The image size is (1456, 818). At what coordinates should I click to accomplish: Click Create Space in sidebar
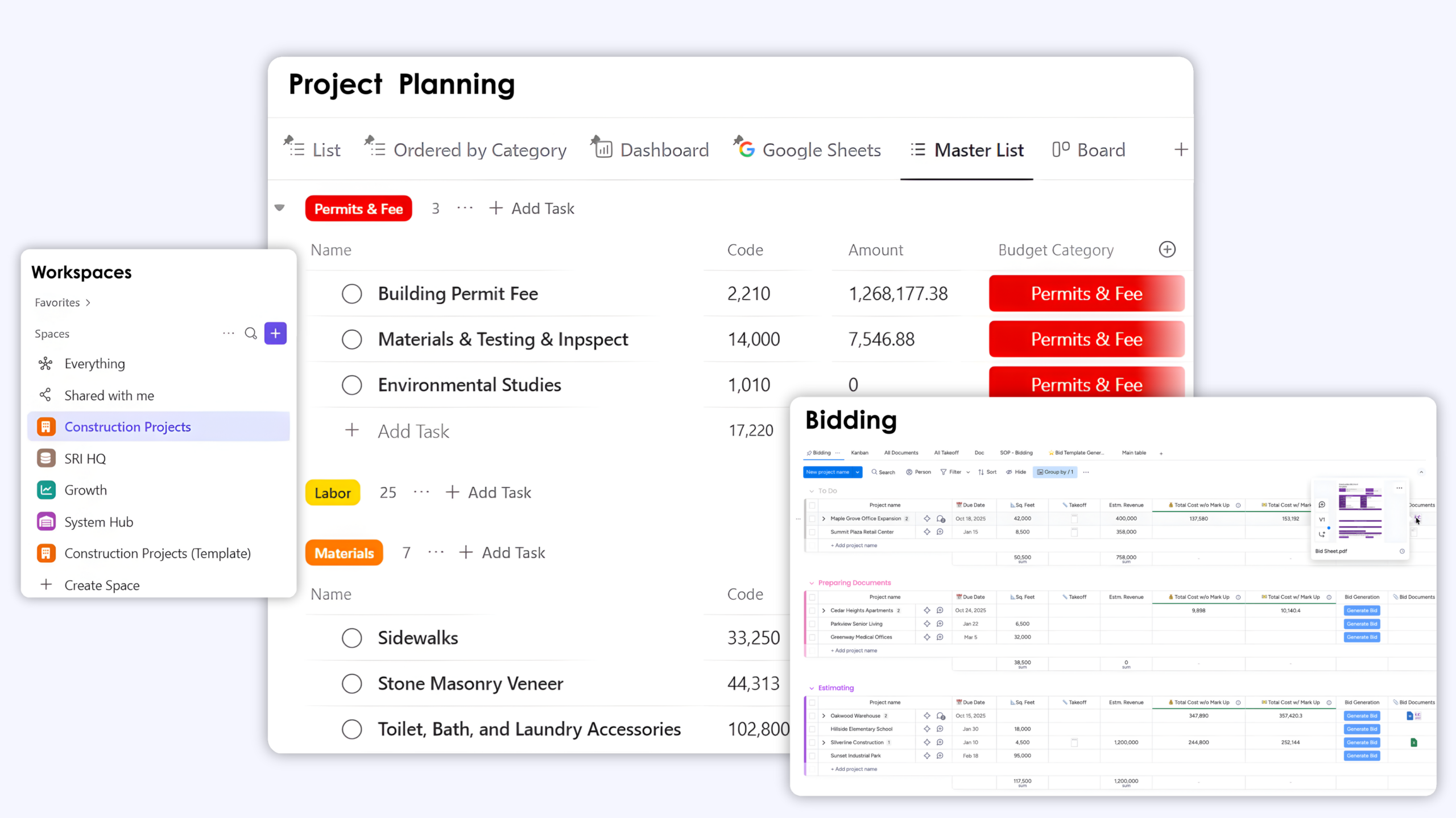[101, 585]
